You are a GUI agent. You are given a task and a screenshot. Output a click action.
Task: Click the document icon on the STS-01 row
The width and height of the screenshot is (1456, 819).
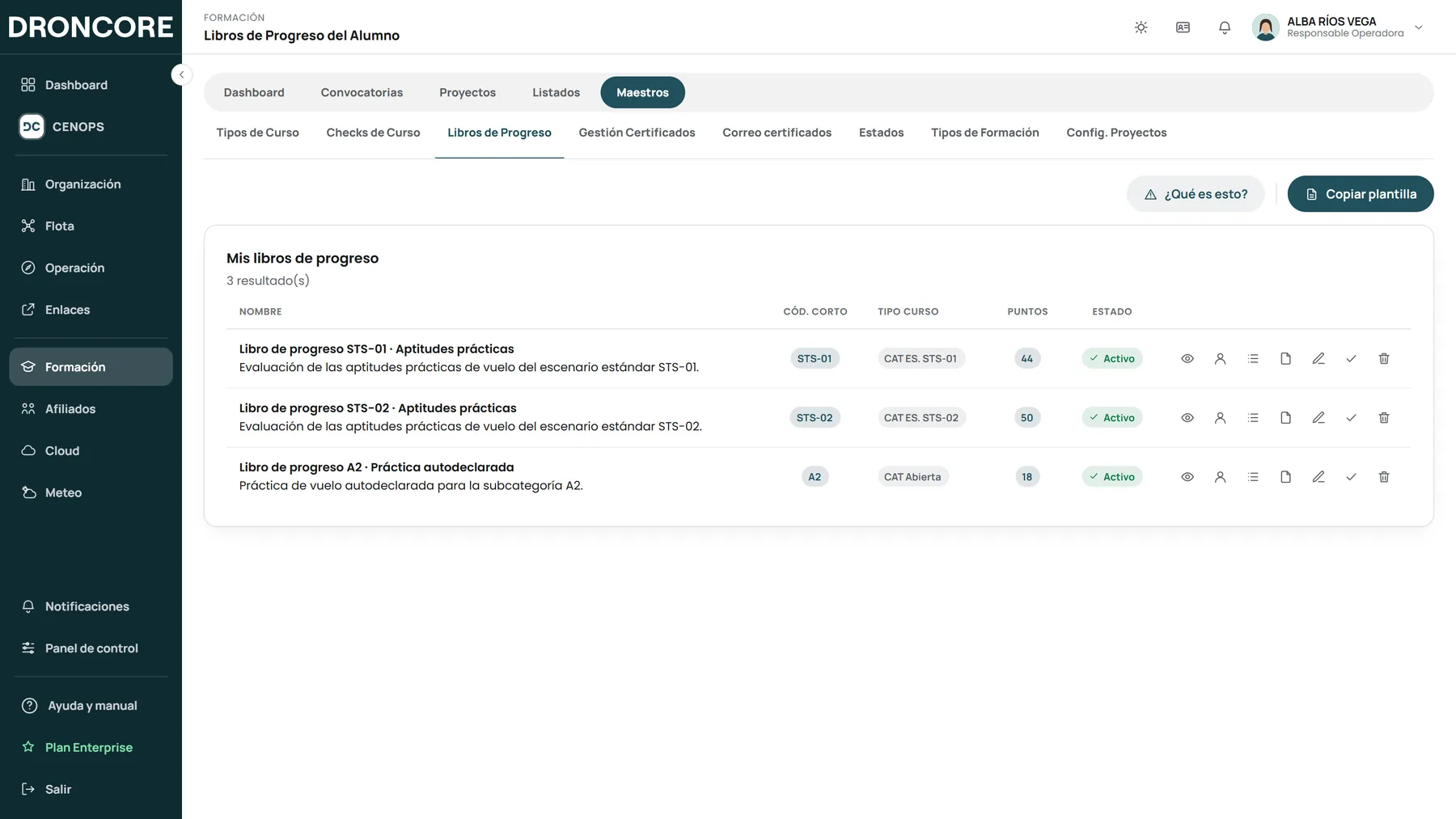coord(1285,358)
